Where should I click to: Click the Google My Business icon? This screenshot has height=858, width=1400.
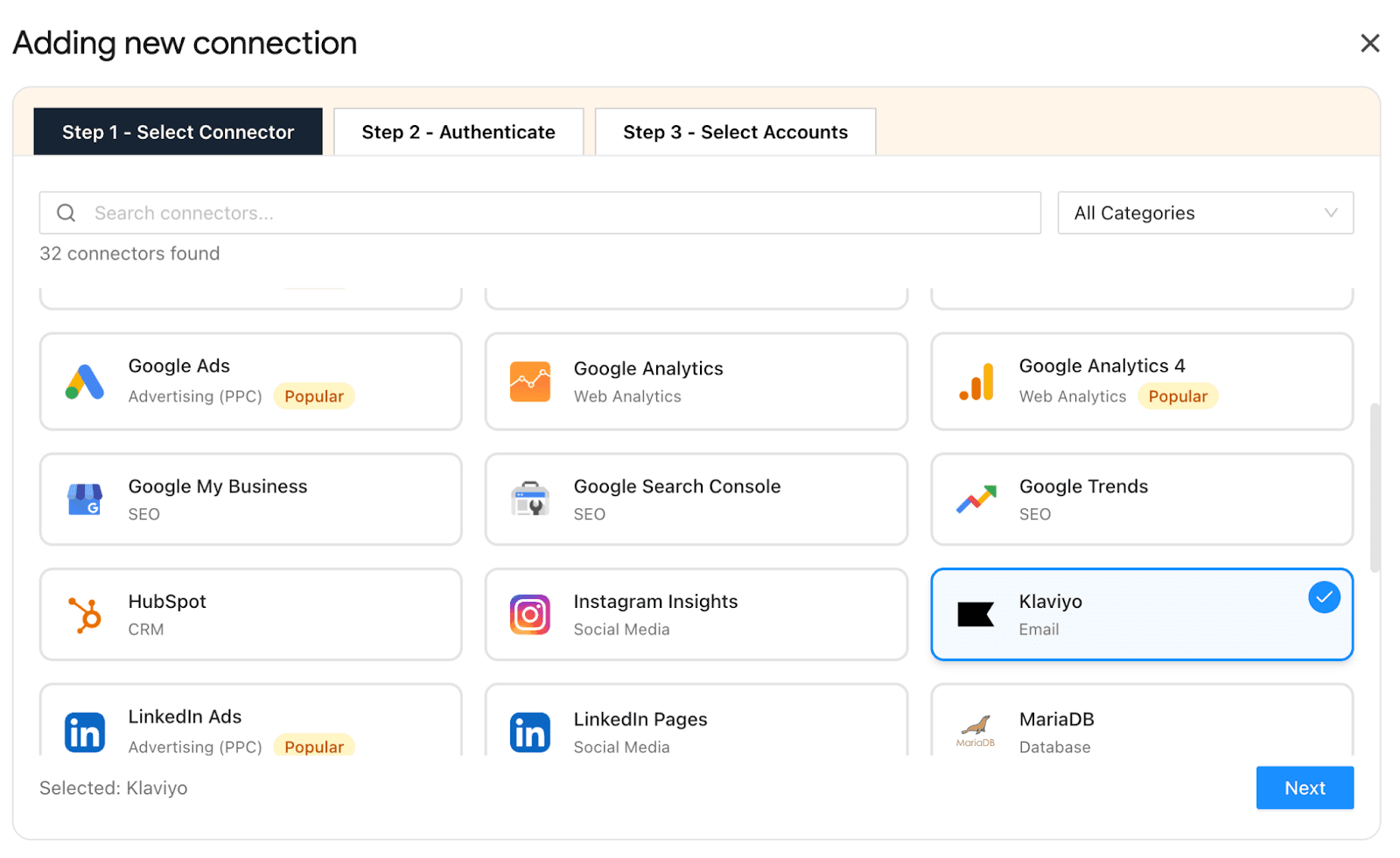85,499
